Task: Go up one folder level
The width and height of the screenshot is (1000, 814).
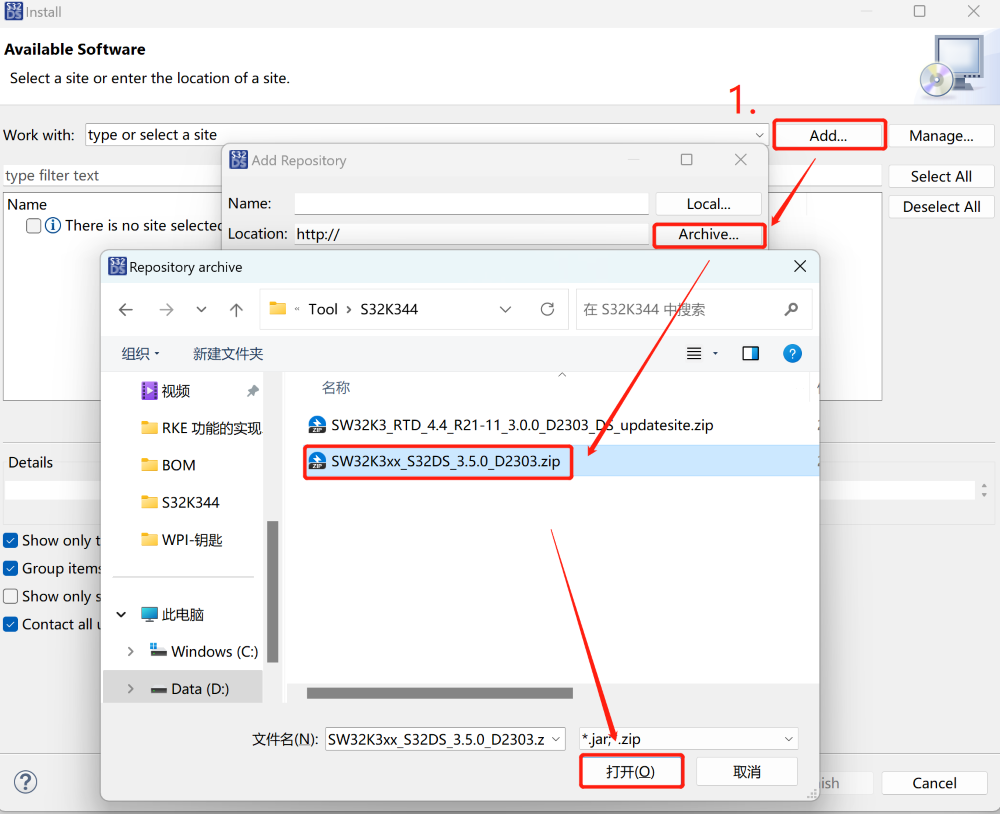Action: (x=236, y=310)
